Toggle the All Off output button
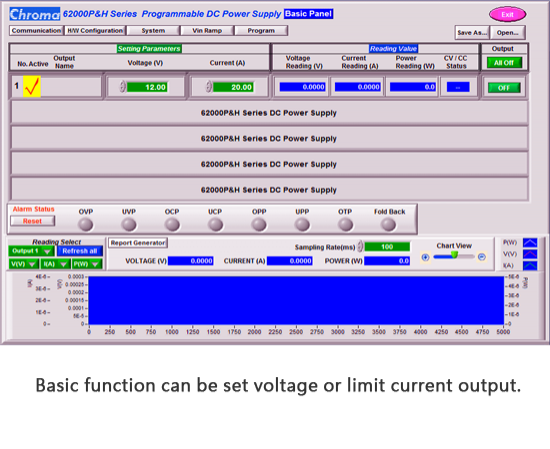 click(x=504, y=63)
